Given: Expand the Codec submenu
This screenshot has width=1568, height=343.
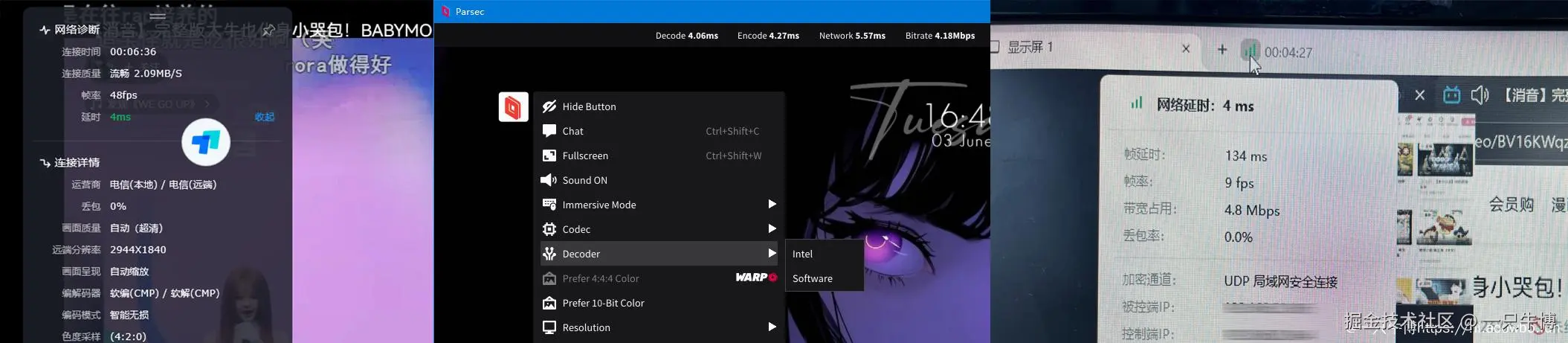Looking at the screenshot, I should point(659,229).
